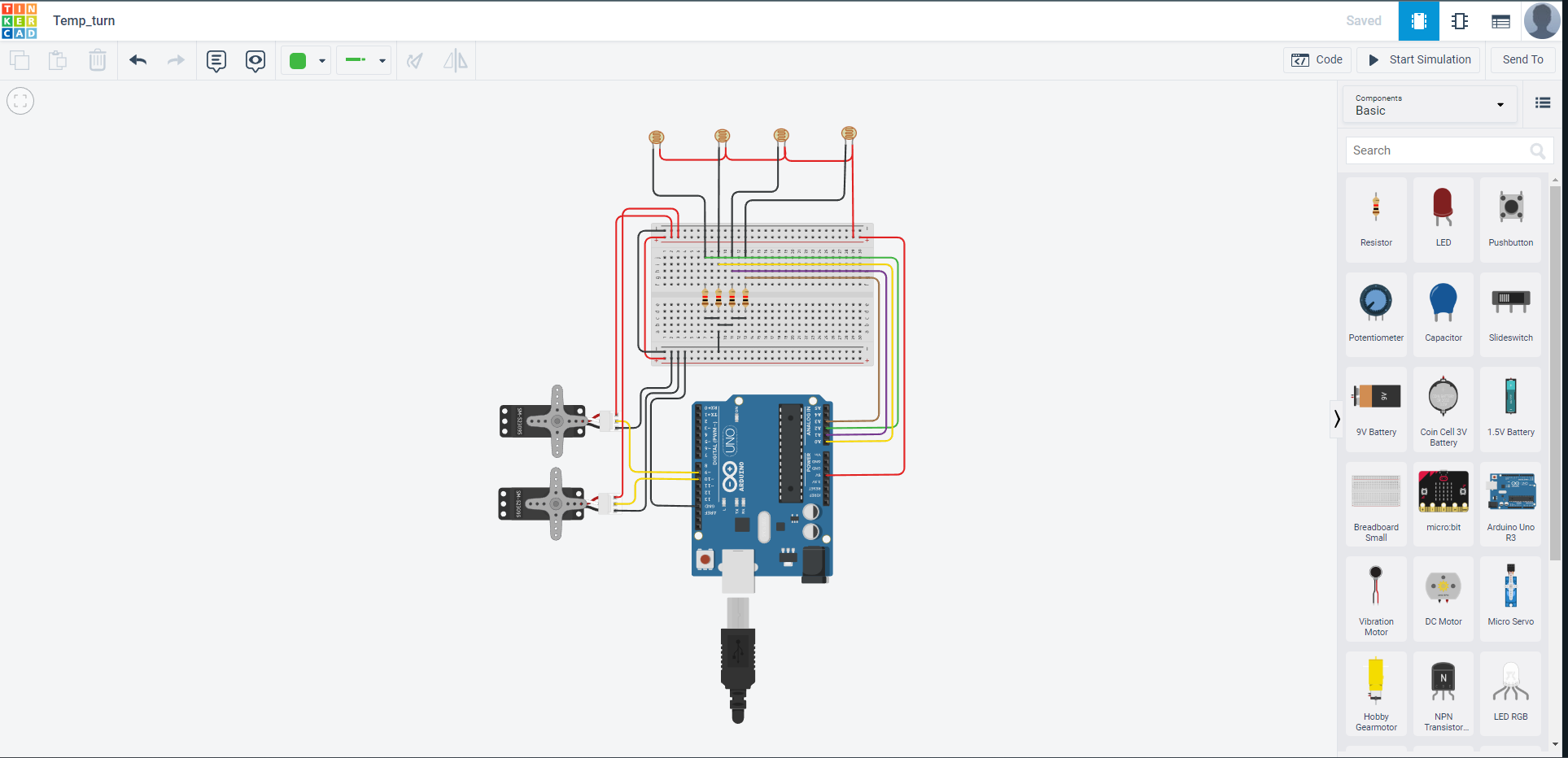Select the Capacitor component
This screenshot has width=1568, height=758.
click(x=1444, y=313)
